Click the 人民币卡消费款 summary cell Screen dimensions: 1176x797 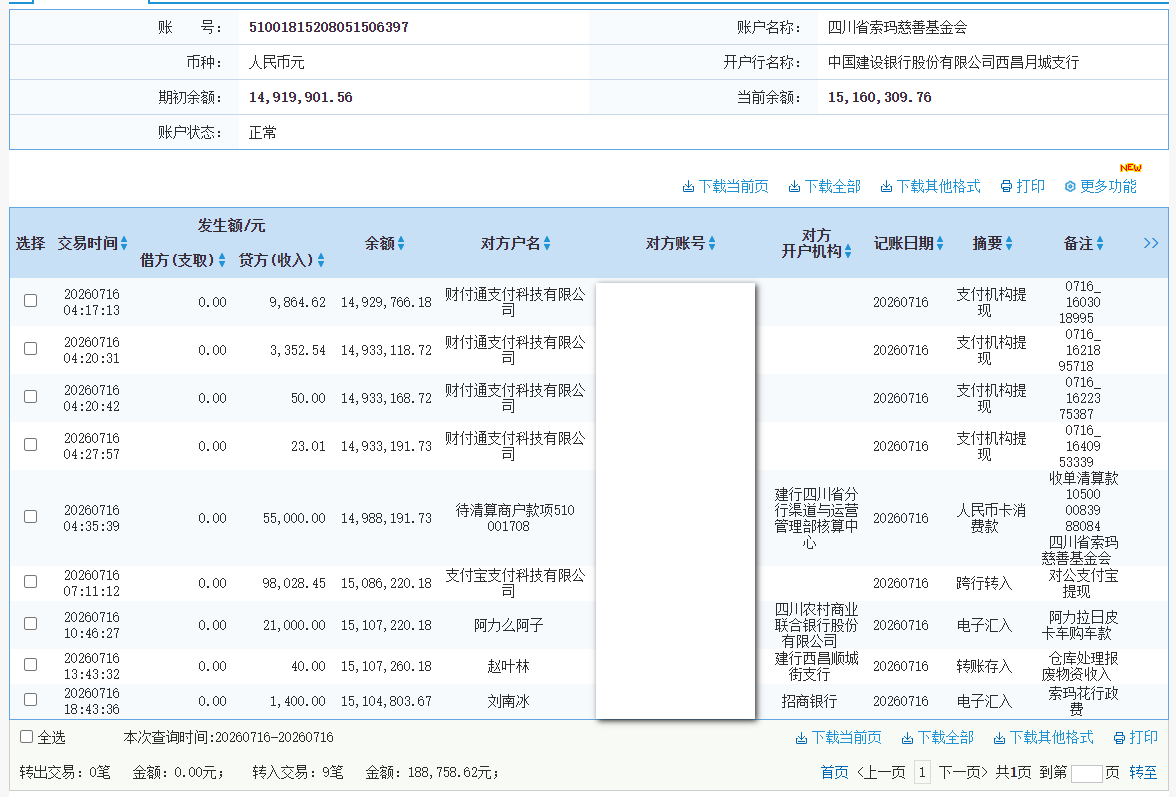tap(991, 518)
